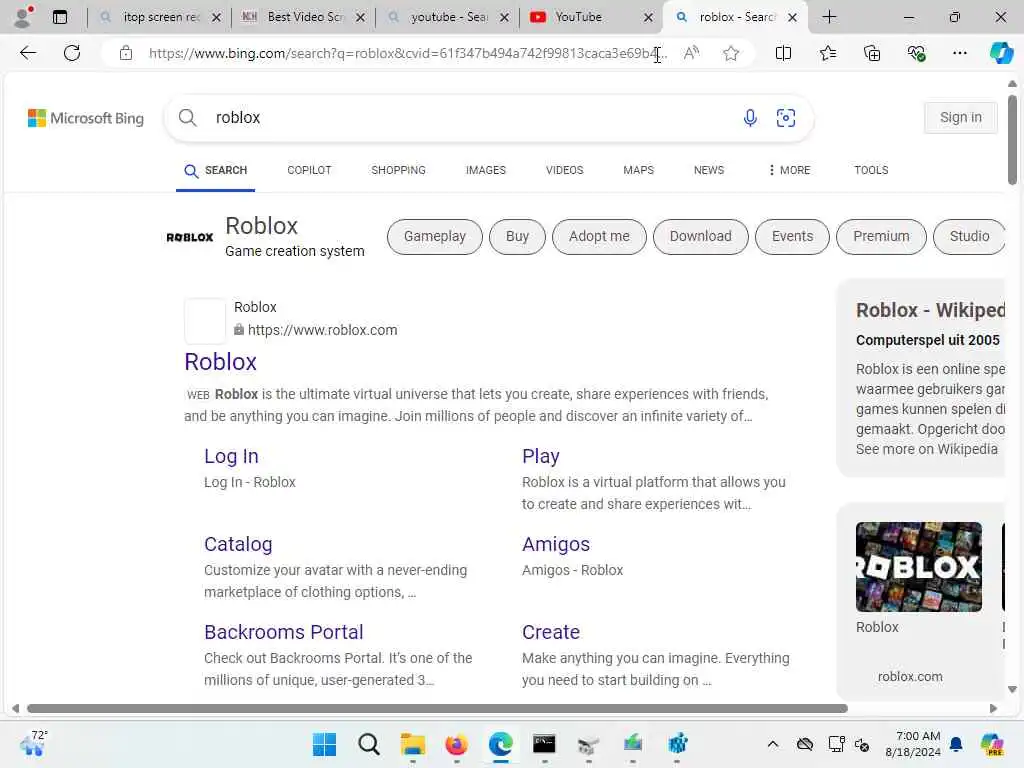
Task: Open Microsoft Edge taskbar icon
Action: click(x=501, y=744)
